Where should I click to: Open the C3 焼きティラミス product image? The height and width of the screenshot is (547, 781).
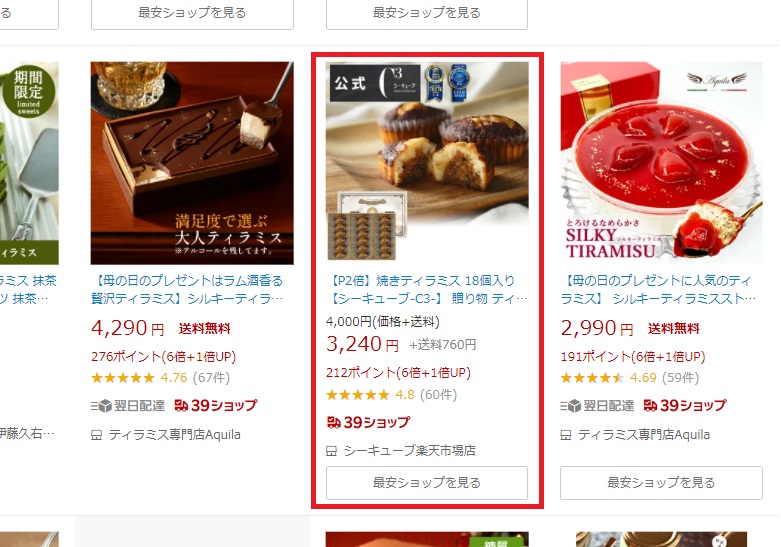tap(427, 161)
